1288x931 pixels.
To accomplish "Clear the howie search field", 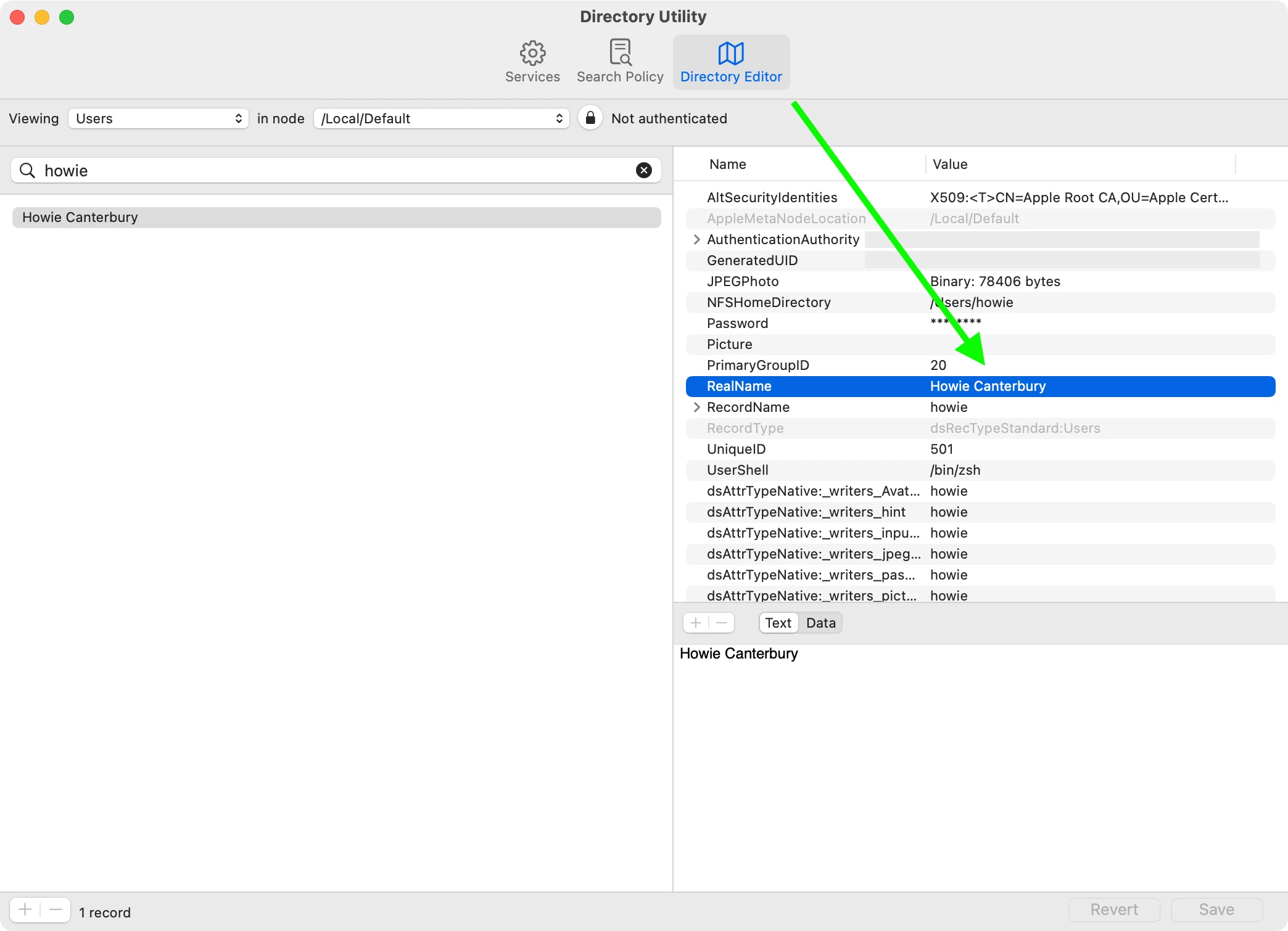I will 644,170.
